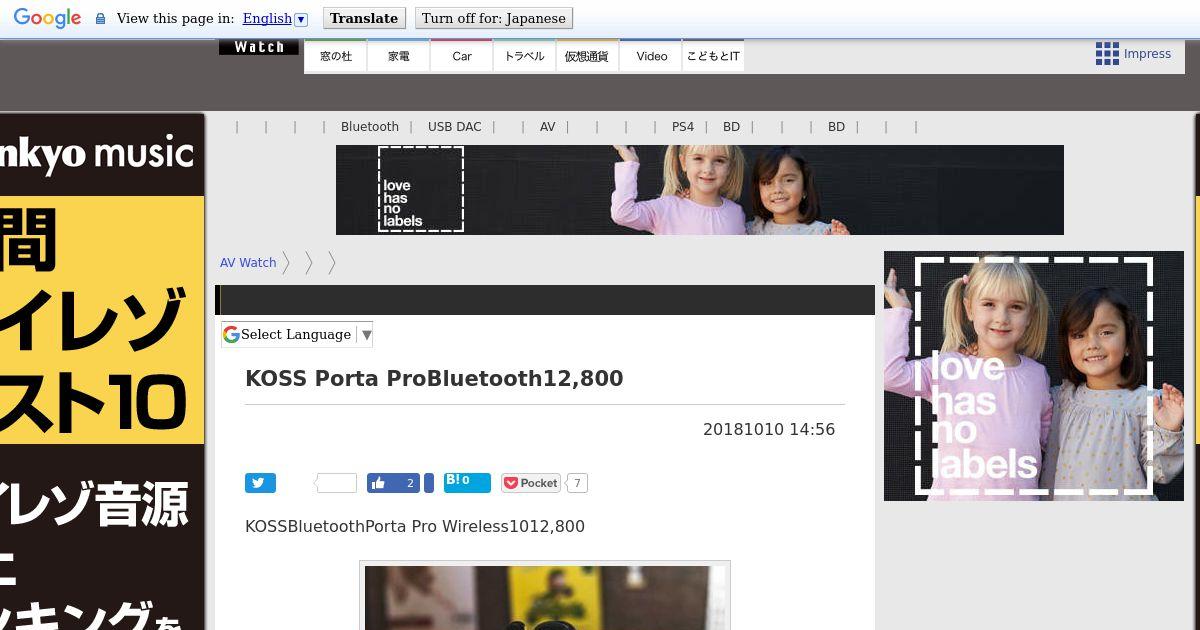Open the こどもとIT tab
This screenshot has height=630, width=1200.
[x=713, y=56]
